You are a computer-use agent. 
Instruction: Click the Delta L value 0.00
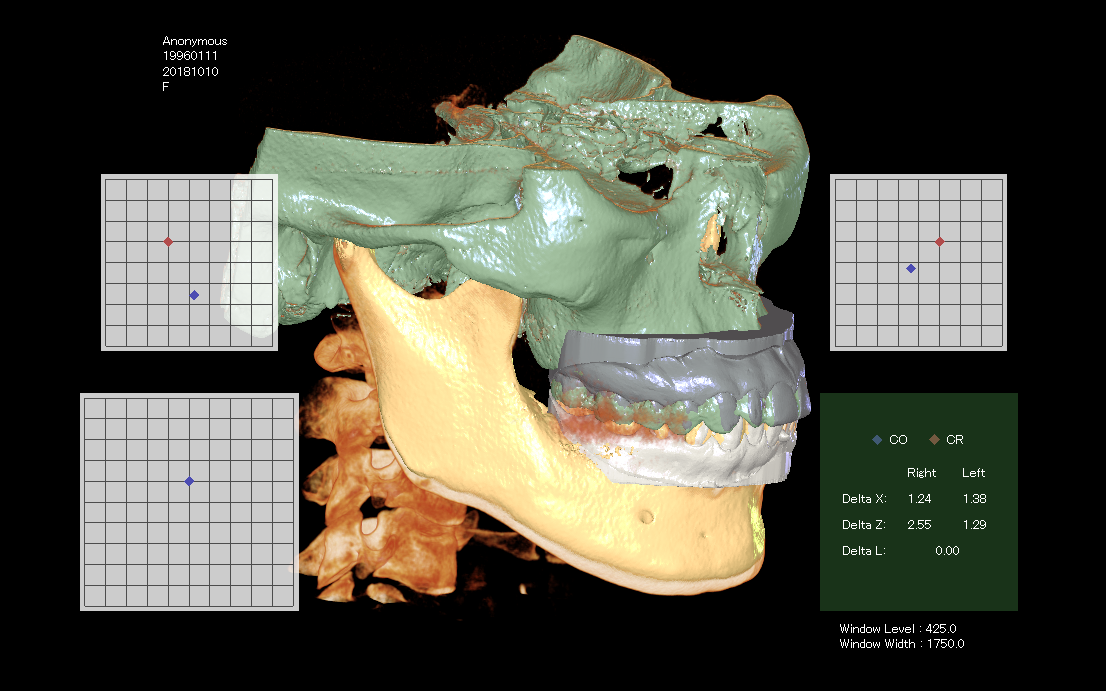(947, 551)
